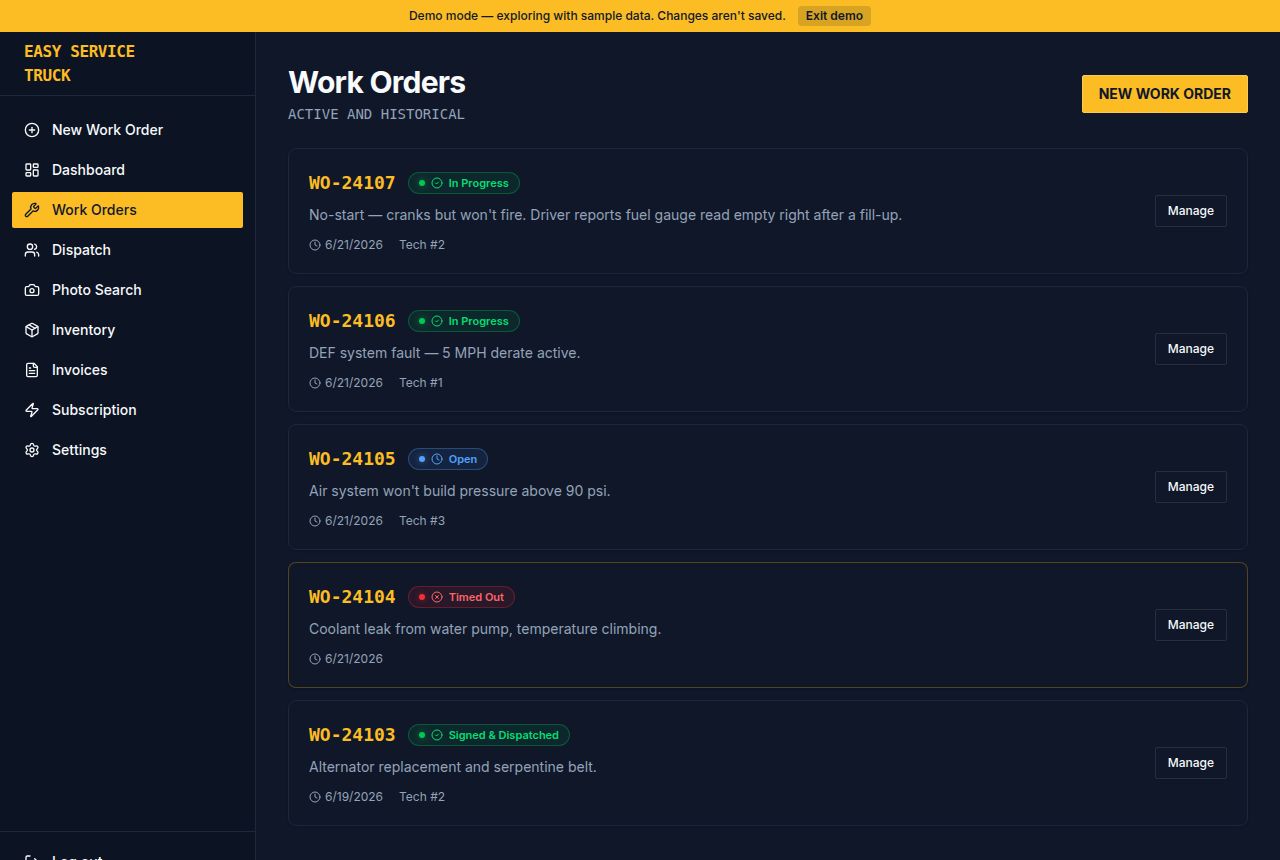Click Exit demo in the banner

[834, 16]
